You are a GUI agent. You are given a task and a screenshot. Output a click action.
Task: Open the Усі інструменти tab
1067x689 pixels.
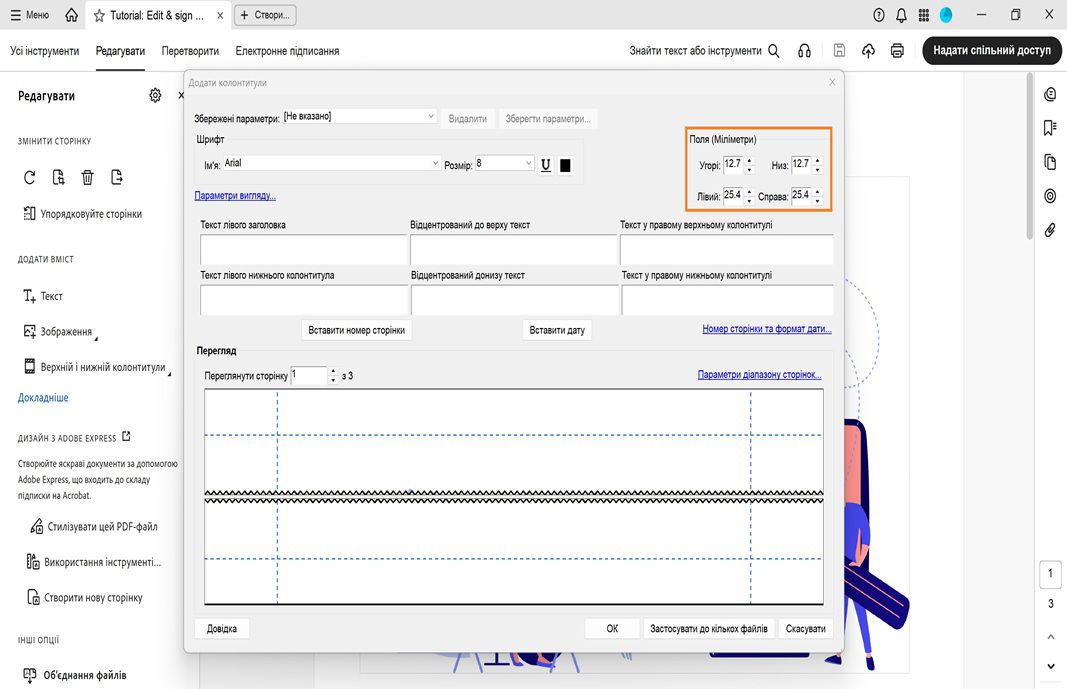44,51
